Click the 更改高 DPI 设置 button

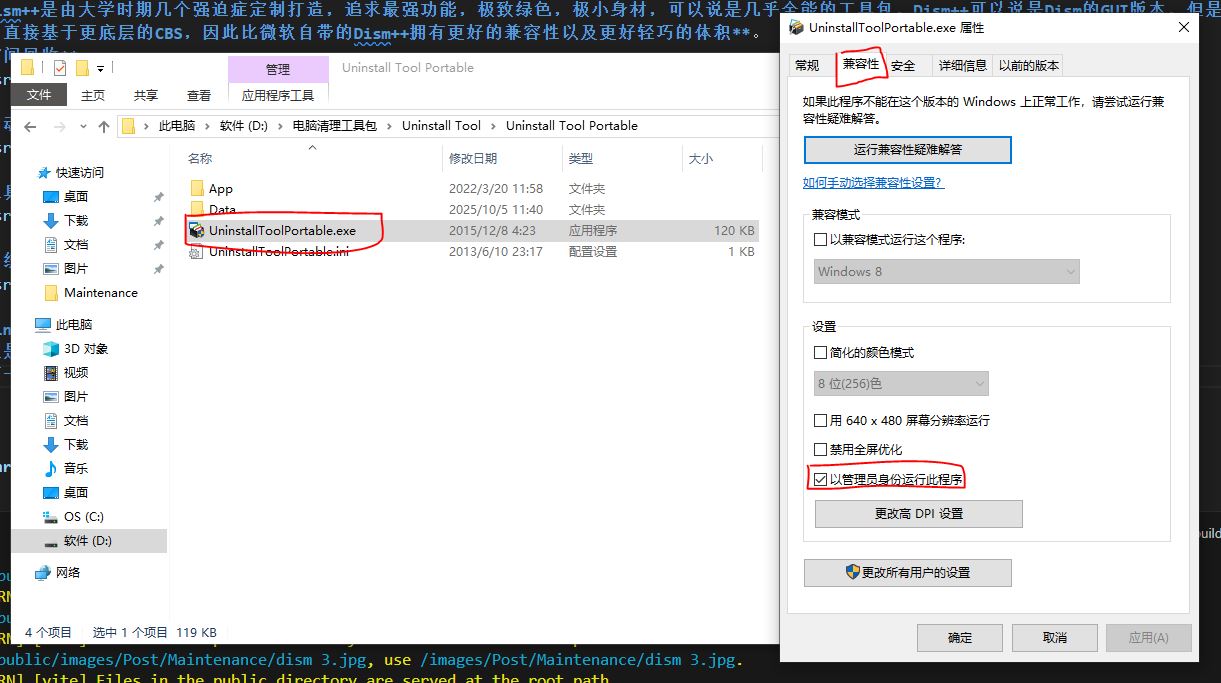[x=918, y=514]
